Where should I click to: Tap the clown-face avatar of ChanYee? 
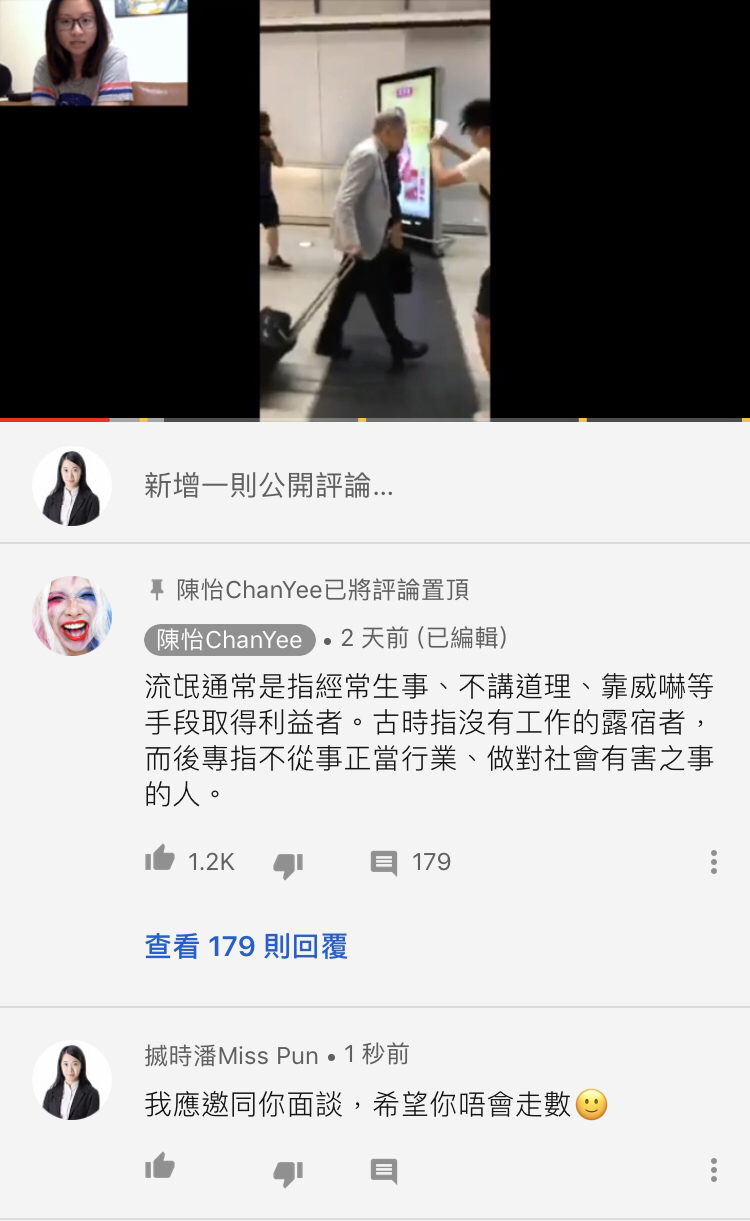coord(72,616)
